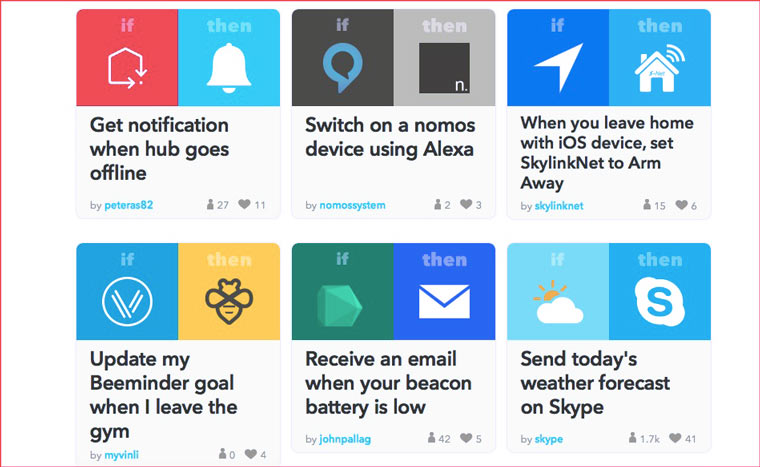The height and width of the screenshot is (467, 760).
Task: Click the location arrow icon
Action: pos(558,67)
